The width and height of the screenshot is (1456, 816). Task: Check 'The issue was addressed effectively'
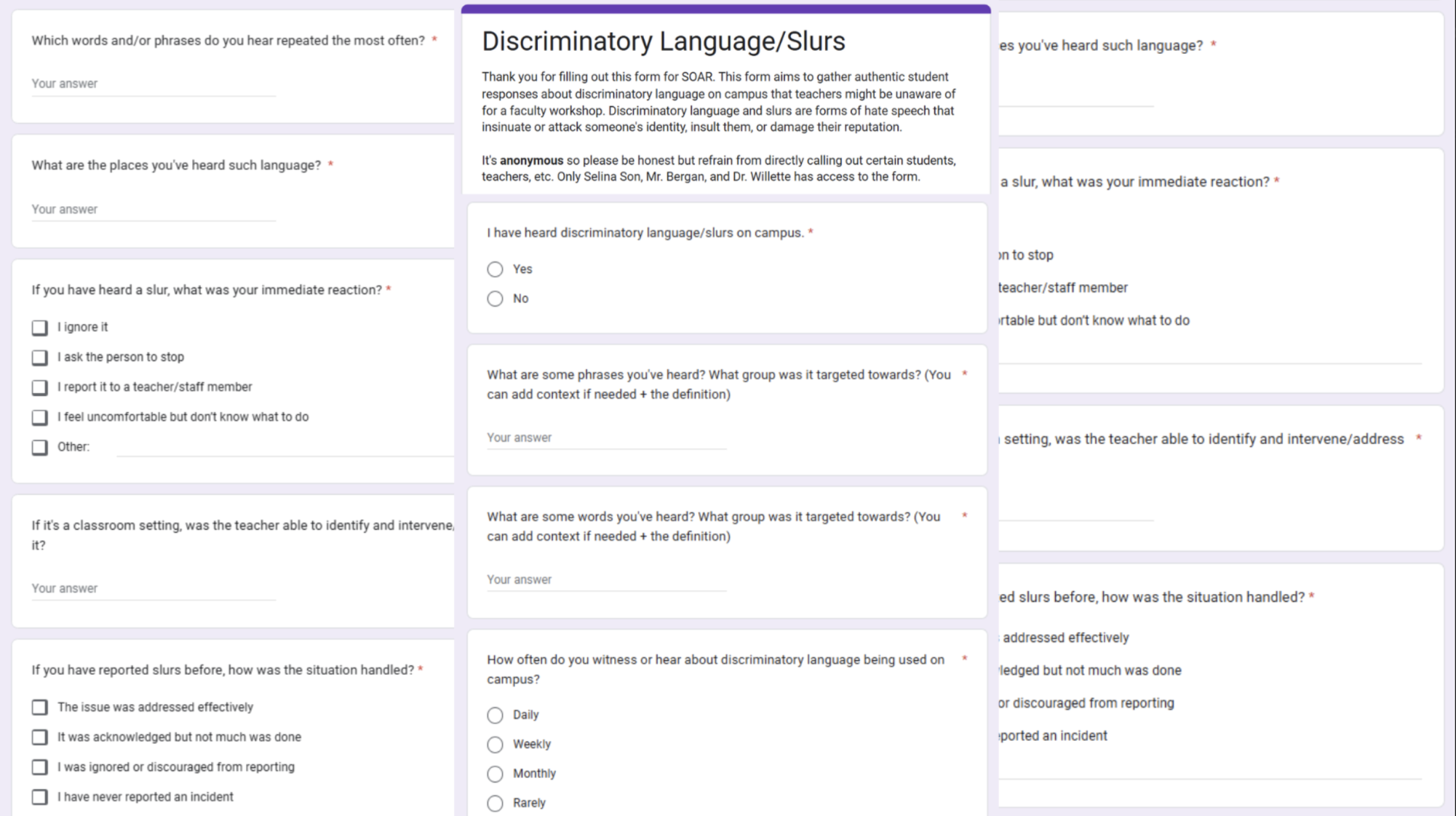tap(40, 707)
